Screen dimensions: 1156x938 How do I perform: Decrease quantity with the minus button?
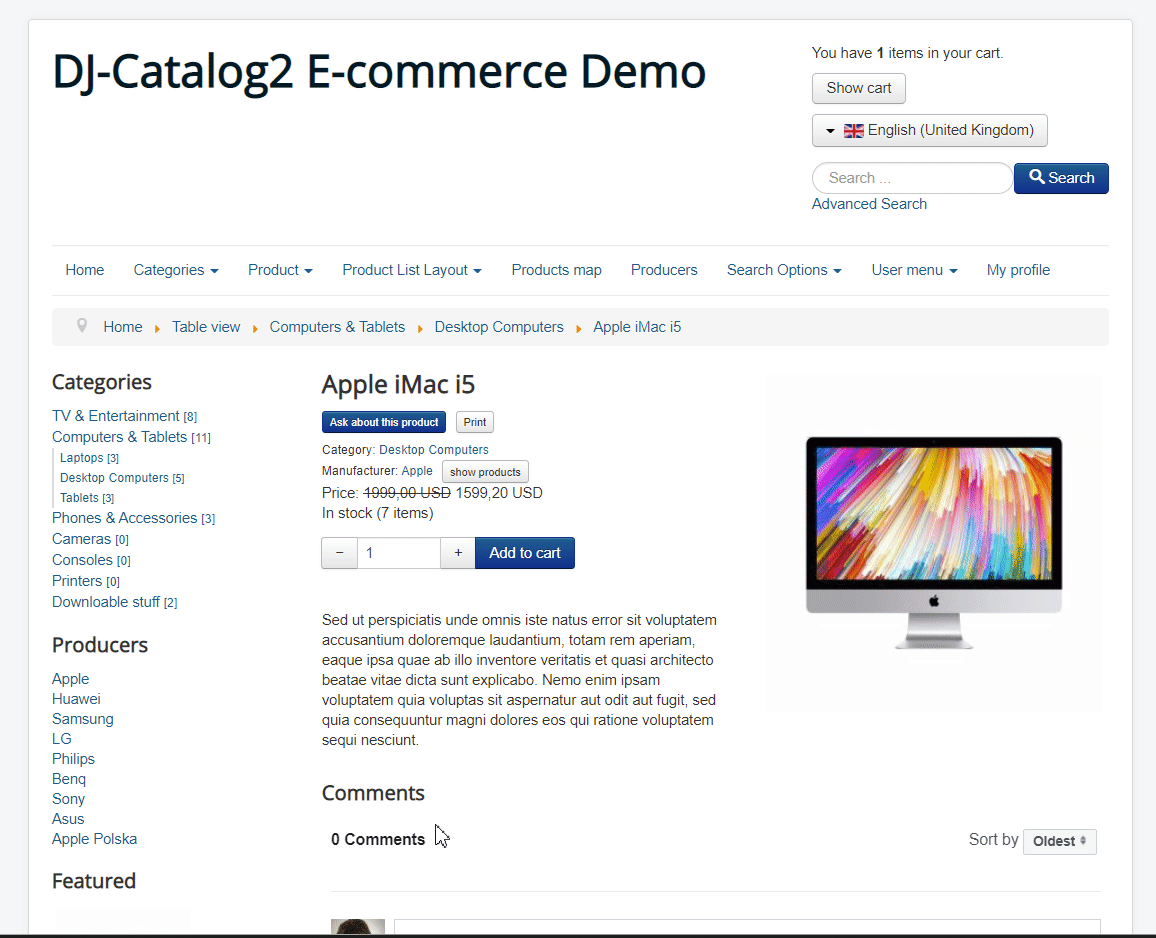[x=340, y=553]
